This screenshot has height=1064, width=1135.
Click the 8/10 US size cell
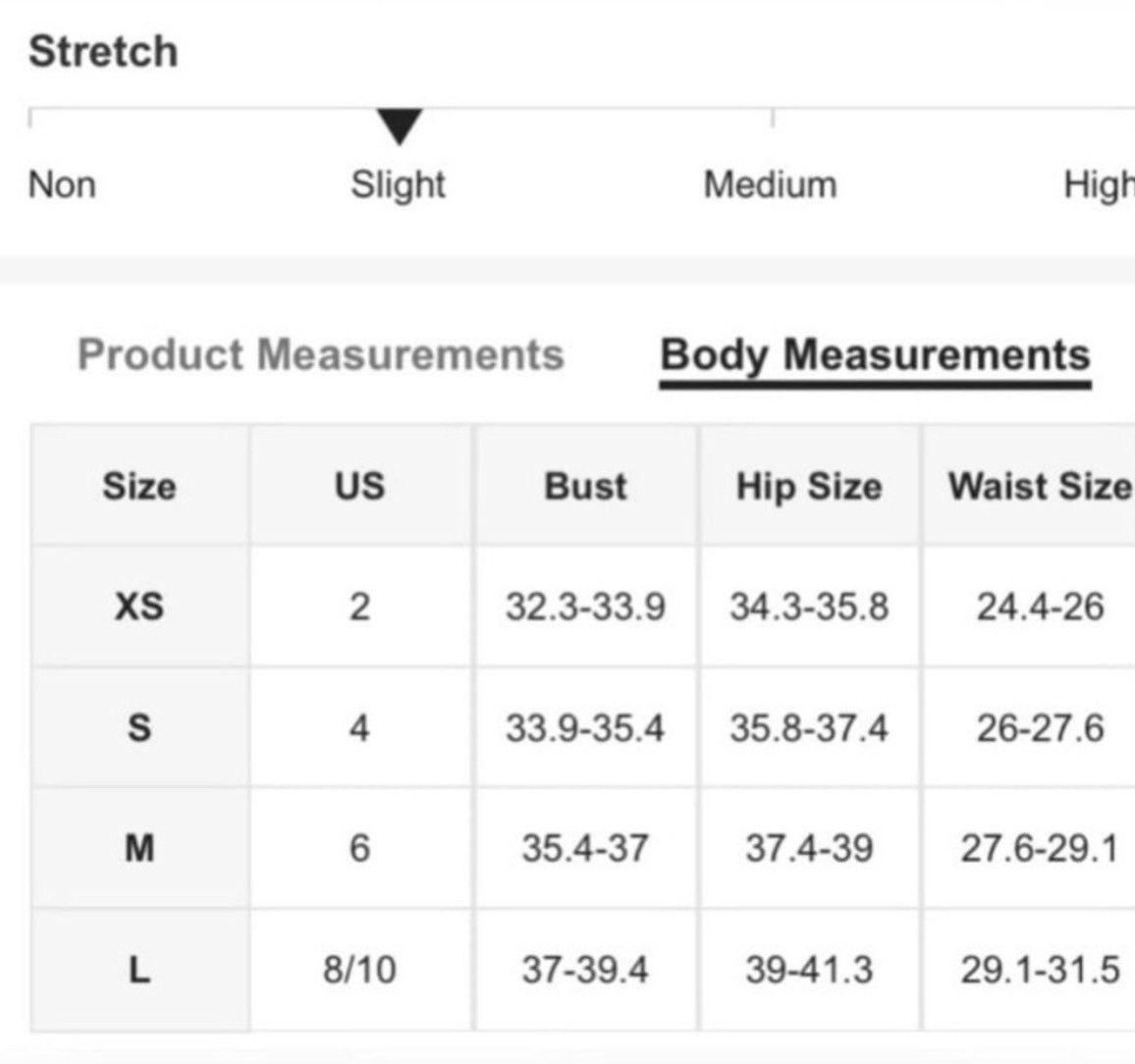pos(359,969)
